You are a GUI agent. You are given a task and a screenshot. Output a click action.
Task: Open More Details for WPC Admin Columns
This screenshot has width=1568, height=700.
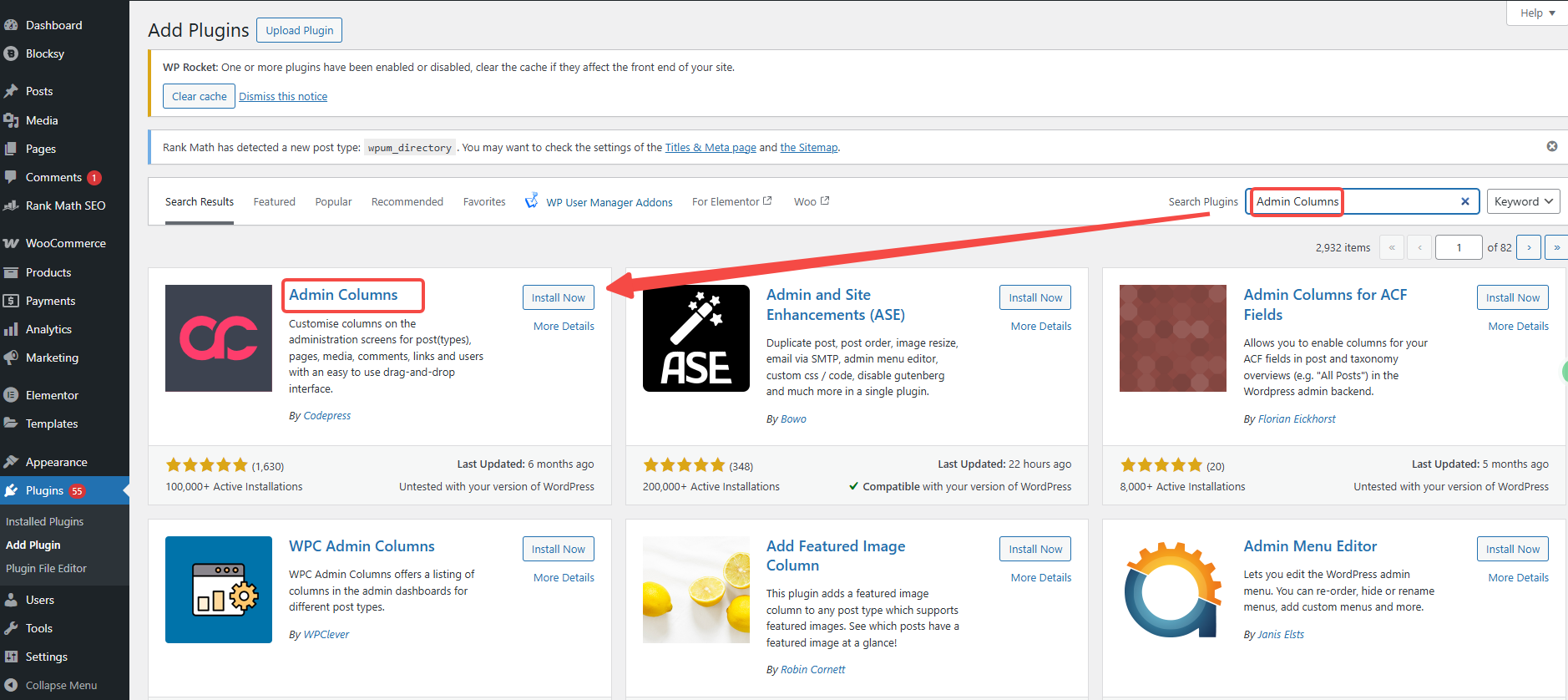564,577
